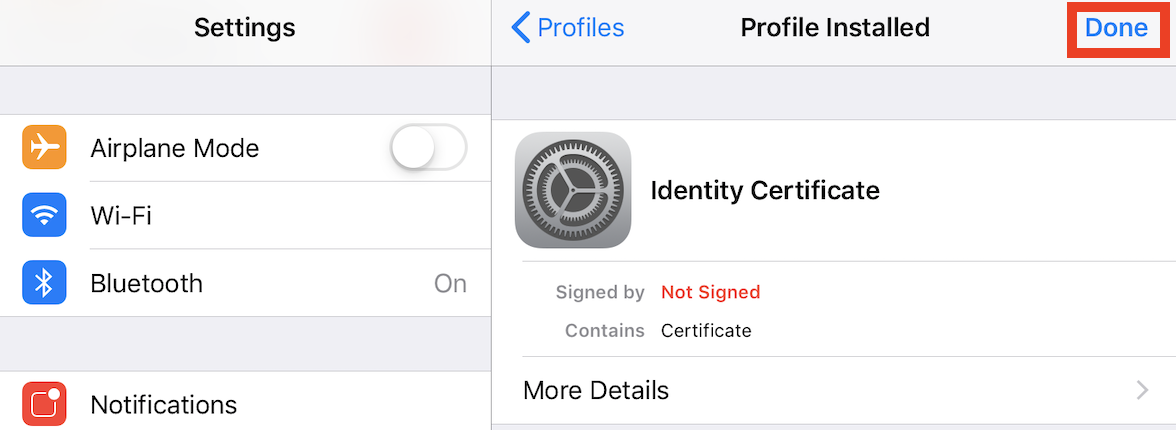Toggle the Airplane Mode switch
The image size is (1176, 430).
[429, 147]
